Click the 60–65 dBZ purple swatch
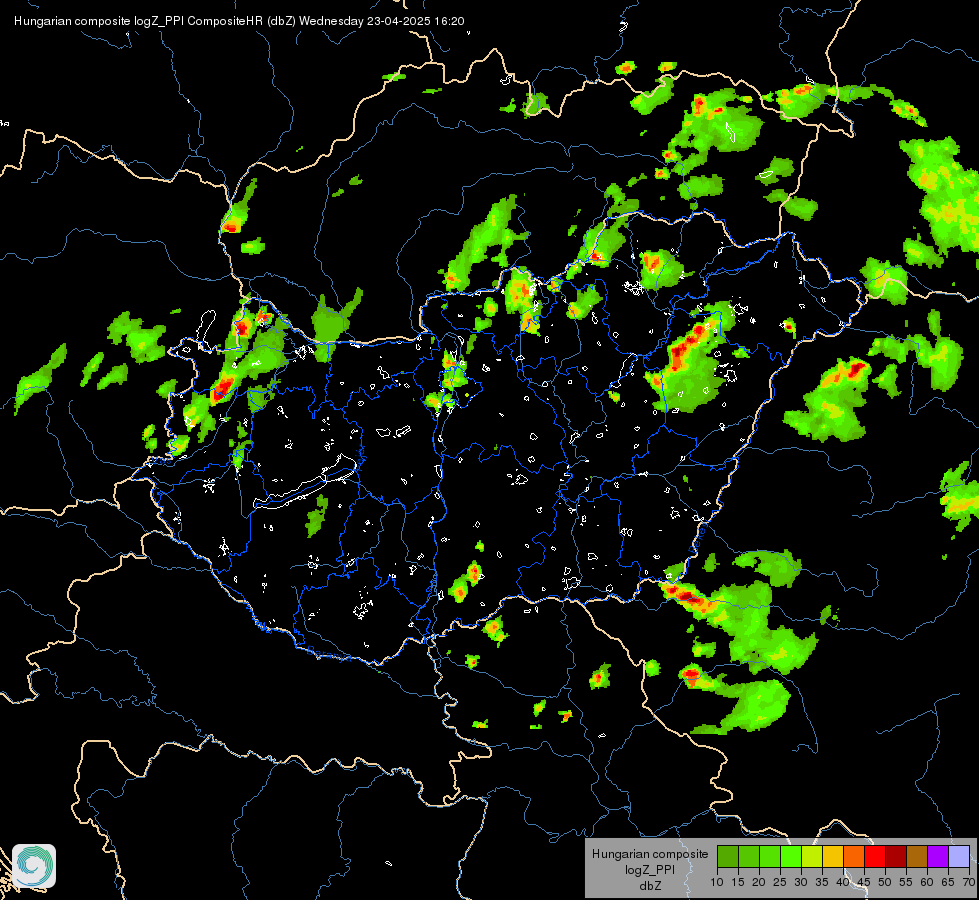The height and width of the screenshot is (900, 979). (x=938, y=856)
